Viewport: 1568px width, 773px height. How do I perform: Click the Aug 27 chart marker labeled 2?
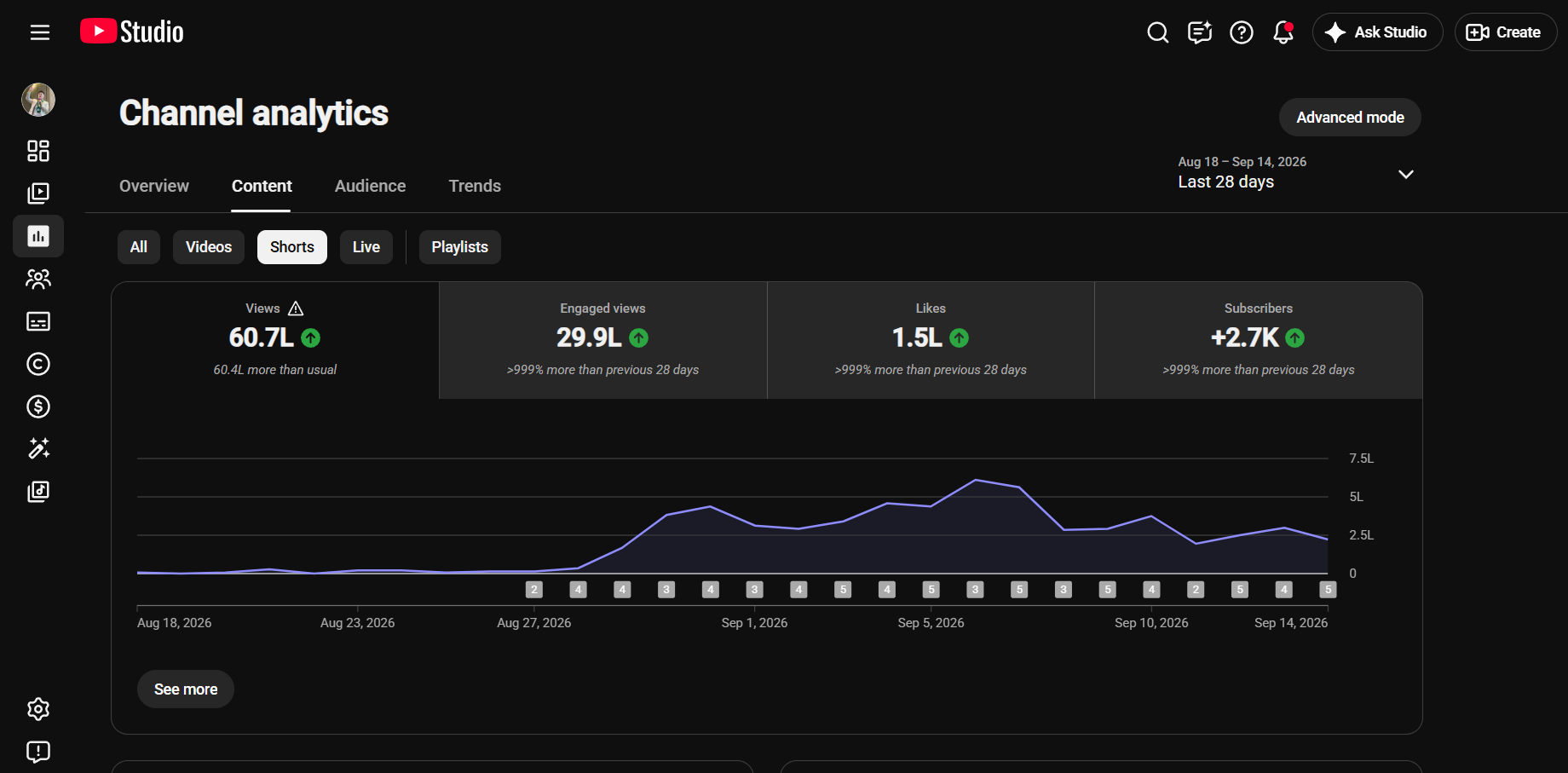click(534, 590)
